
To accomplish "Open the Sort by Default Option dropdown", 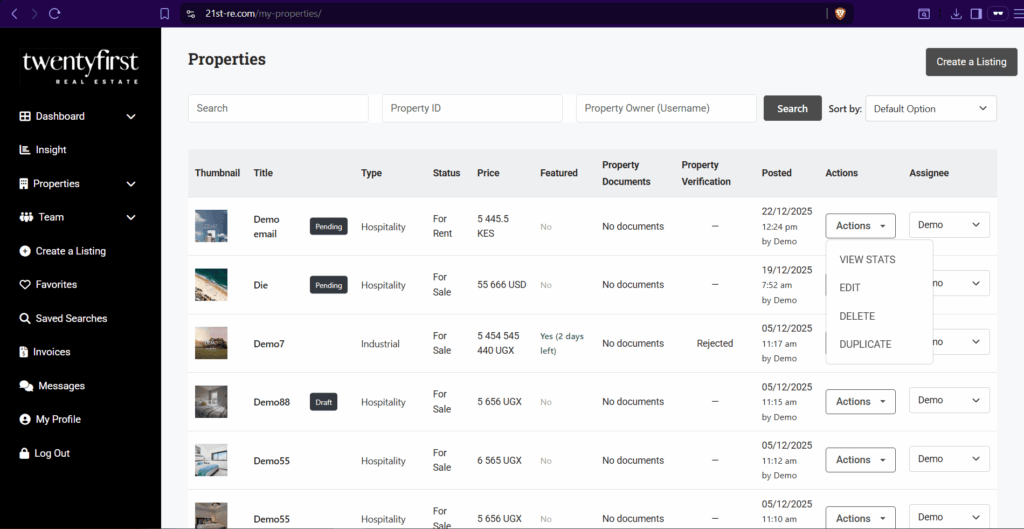I will [x=930, y=109].
